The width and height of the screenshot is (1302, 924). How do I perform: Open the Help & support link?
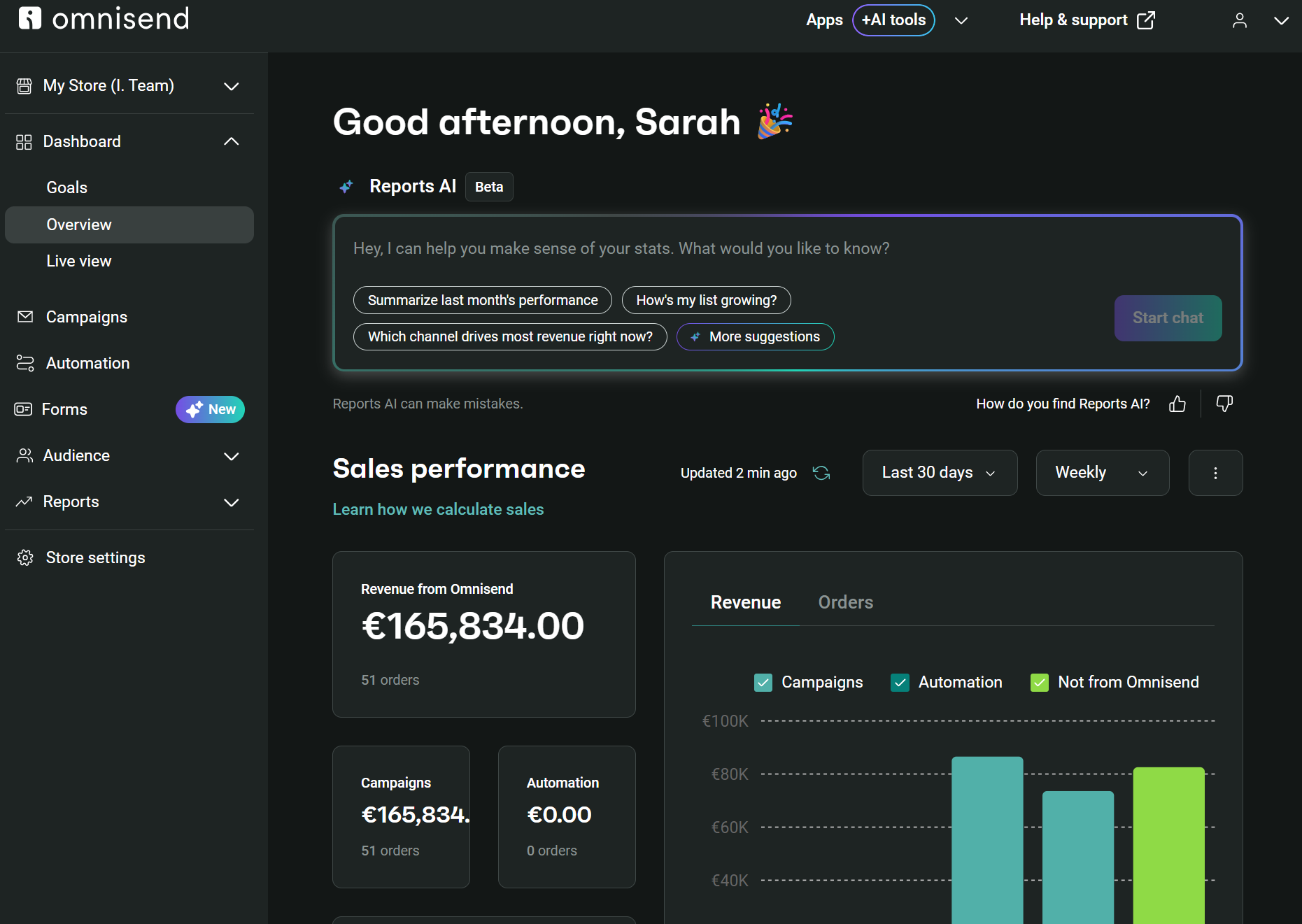click(1087, 20)
